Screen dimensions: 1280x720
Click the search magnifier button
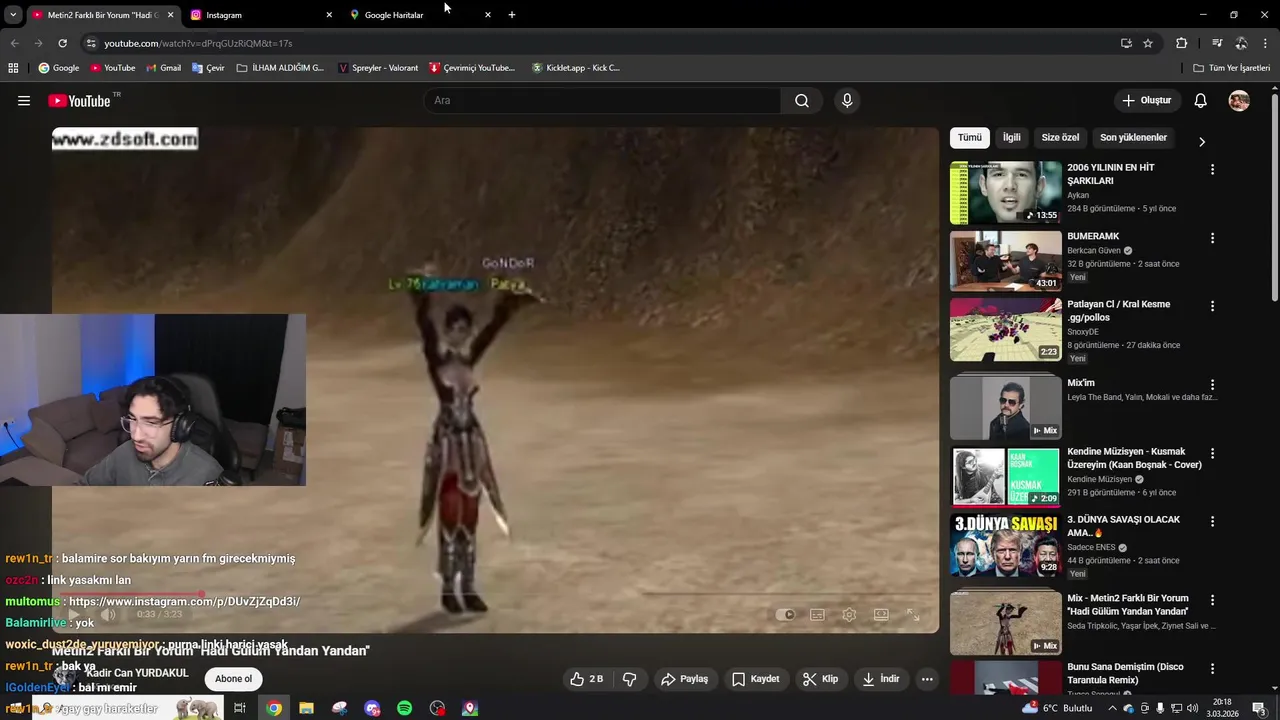point(802,100)
